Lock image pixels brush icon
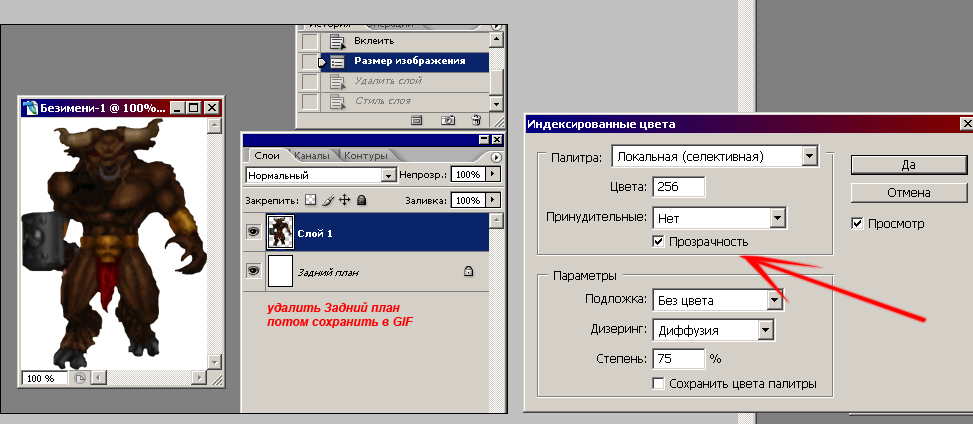Image resolution: width=973 pixels, height=424 pixels. 329,200
